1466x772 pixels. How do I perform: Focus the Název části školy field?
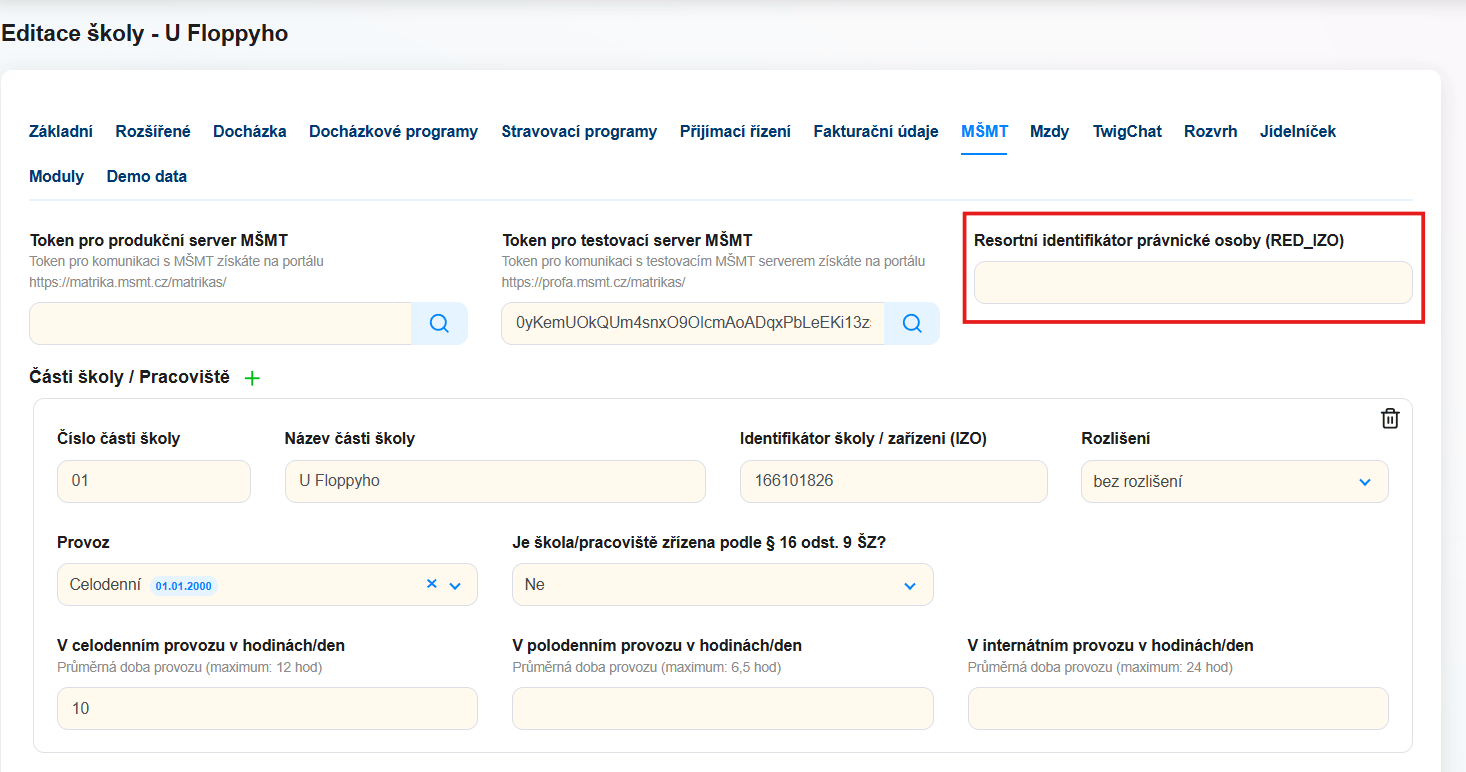click(x=495, y=481)
